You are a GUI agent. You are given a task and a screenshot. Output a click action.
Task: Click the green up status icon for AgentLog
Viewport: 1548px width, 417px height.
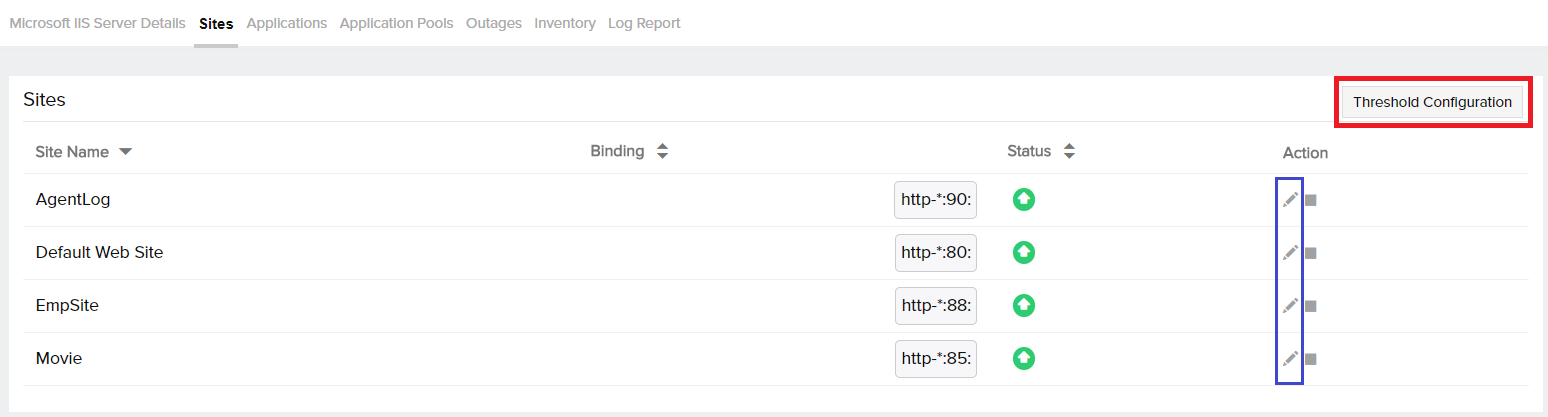(1024, 199)
